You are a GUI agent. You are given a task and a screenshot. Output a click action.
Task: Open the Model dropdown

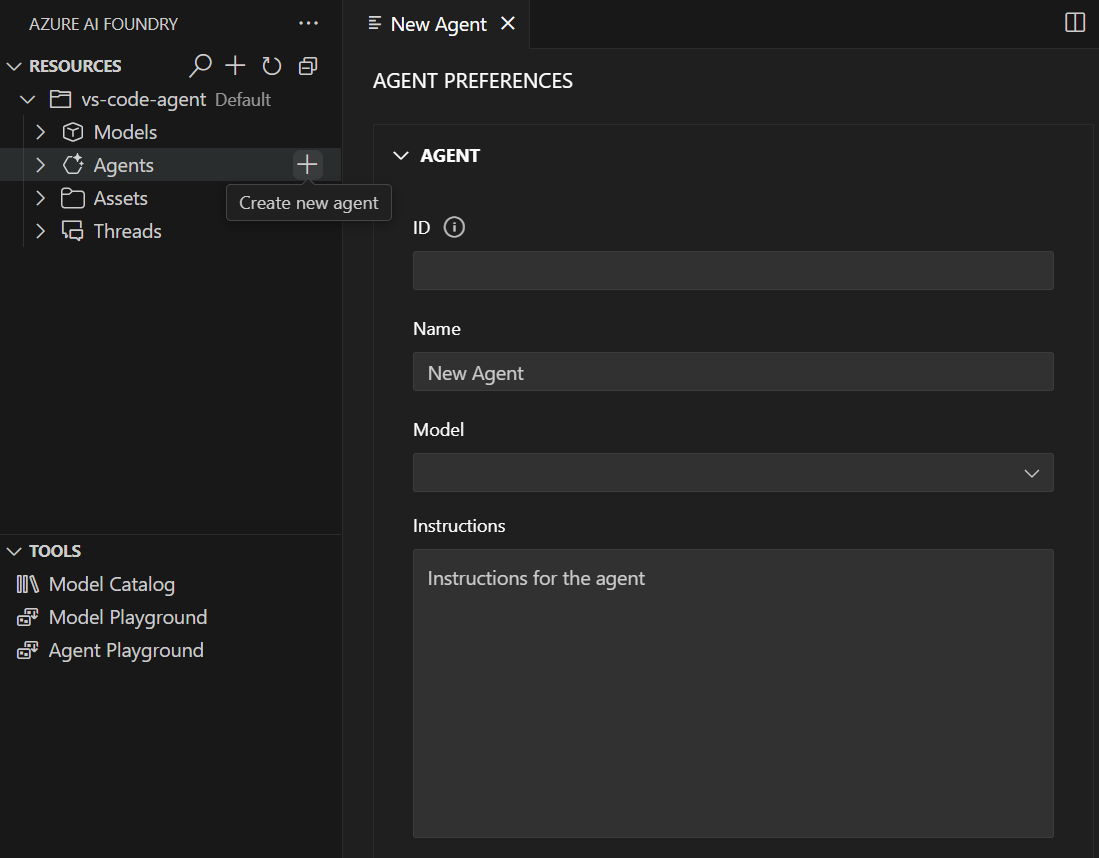coord(732,473)
